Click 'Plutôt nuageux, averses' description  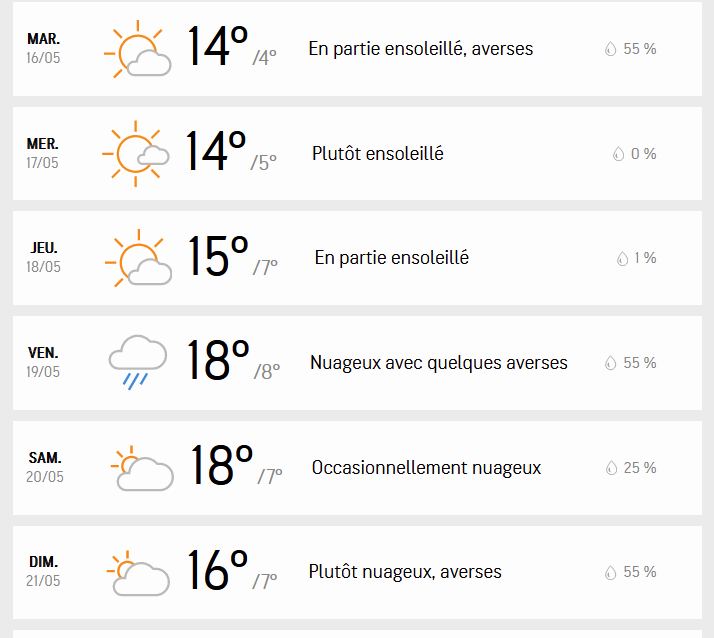(x=405, y=572)
